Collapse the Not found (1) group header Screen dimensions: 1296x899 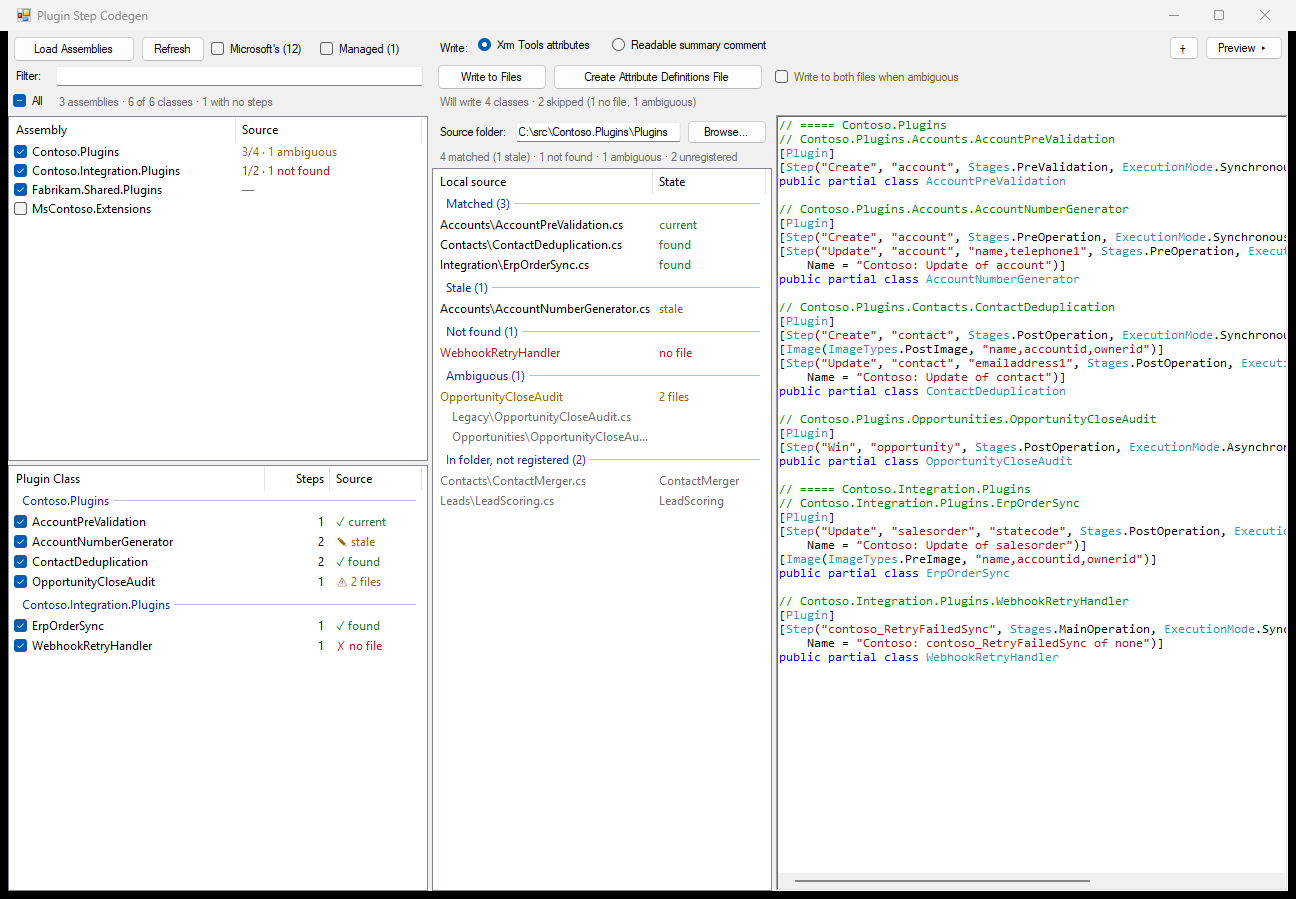[x=481, y=332]
